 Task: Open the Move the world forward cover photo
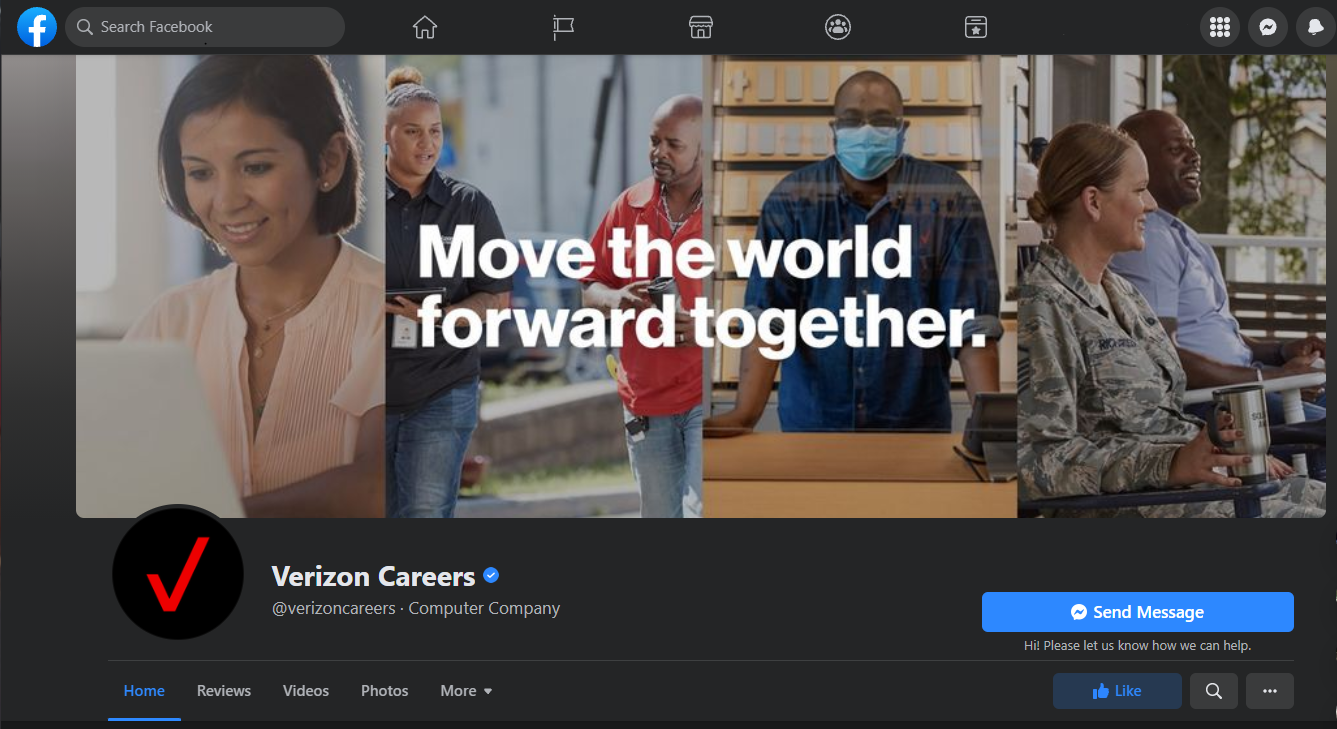coord(701,286)
